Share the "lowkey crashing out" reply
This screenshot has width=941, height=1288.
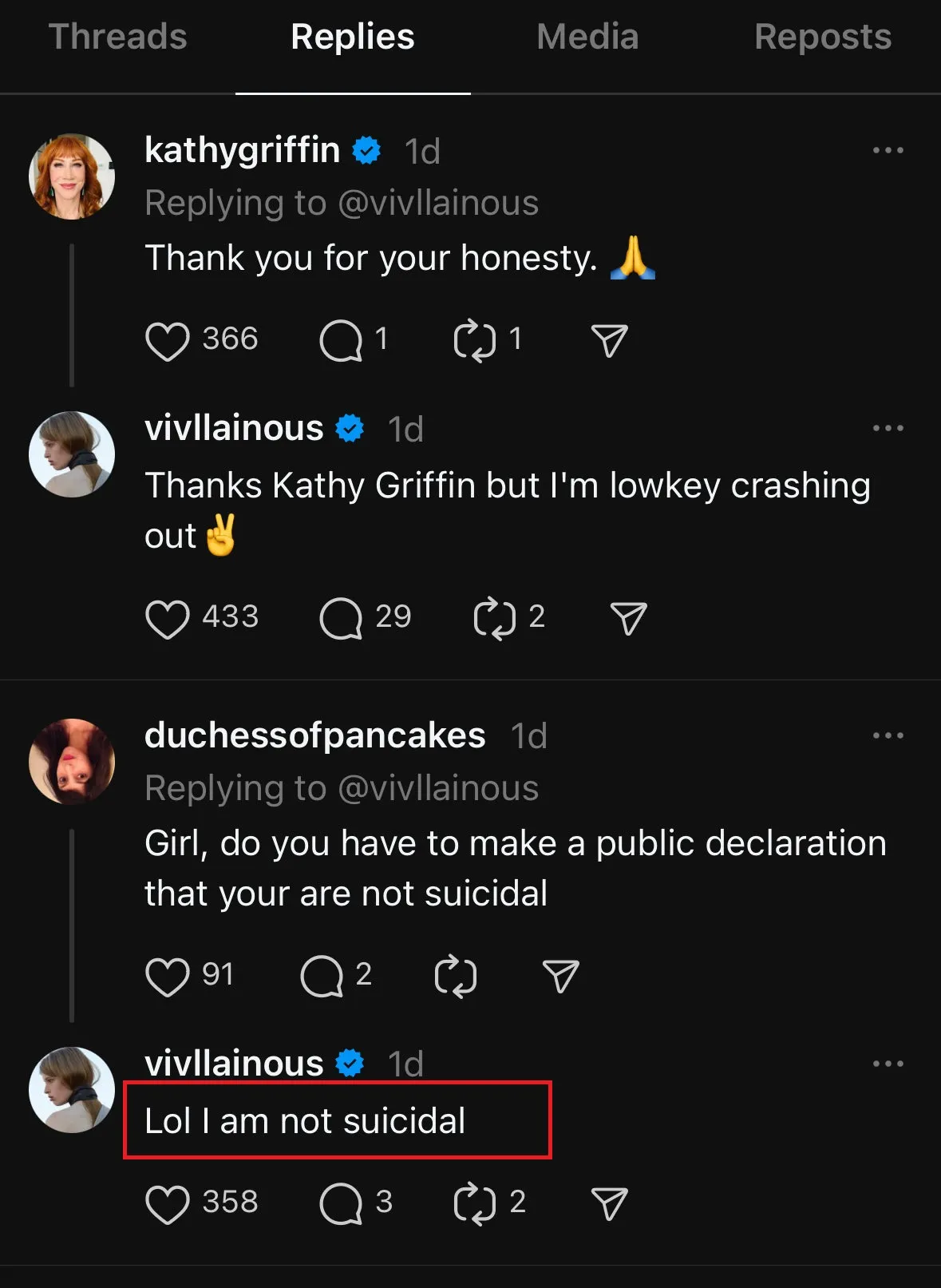click(629, 619)
